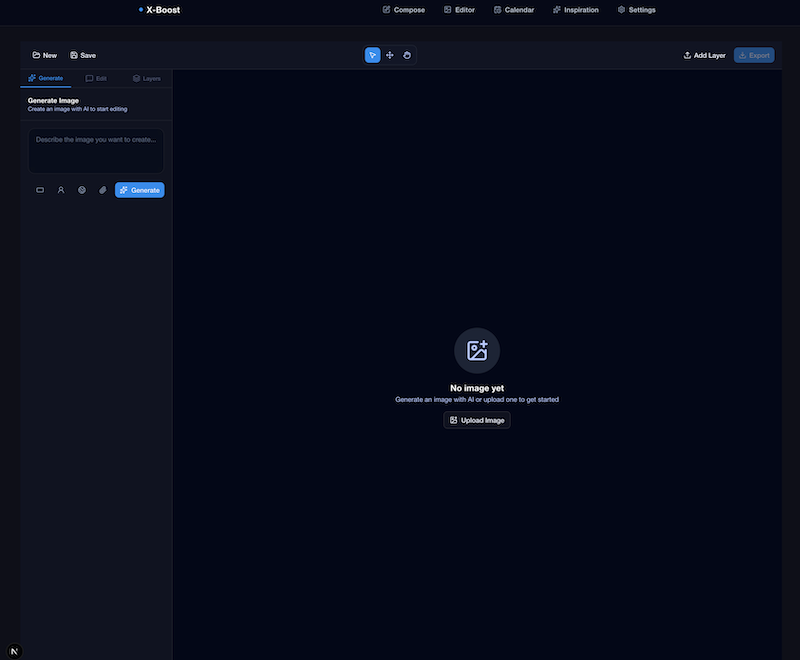Image resolution: width=800 pixels, height=660 pixels.
Task: Click the circular style icon below prompt
Action: point(82,190)
